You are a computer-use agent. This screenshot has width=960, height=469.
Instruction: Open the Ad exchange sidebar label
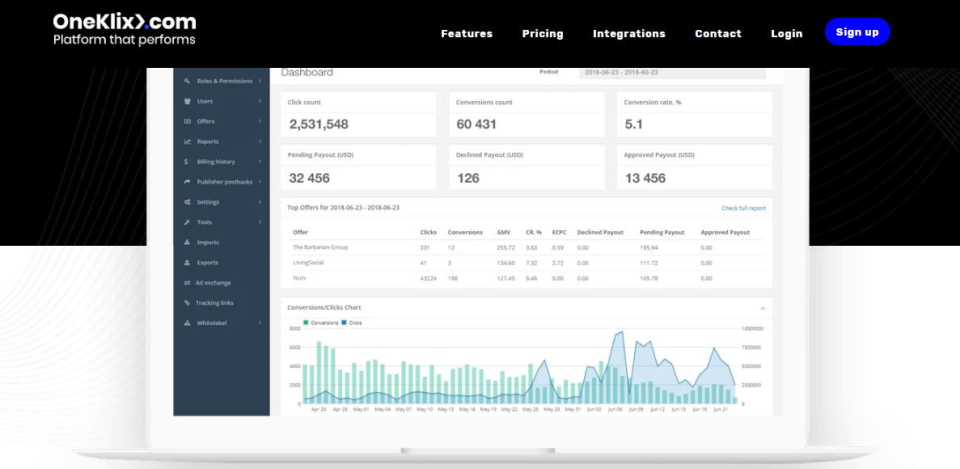[x=213, y=283]
